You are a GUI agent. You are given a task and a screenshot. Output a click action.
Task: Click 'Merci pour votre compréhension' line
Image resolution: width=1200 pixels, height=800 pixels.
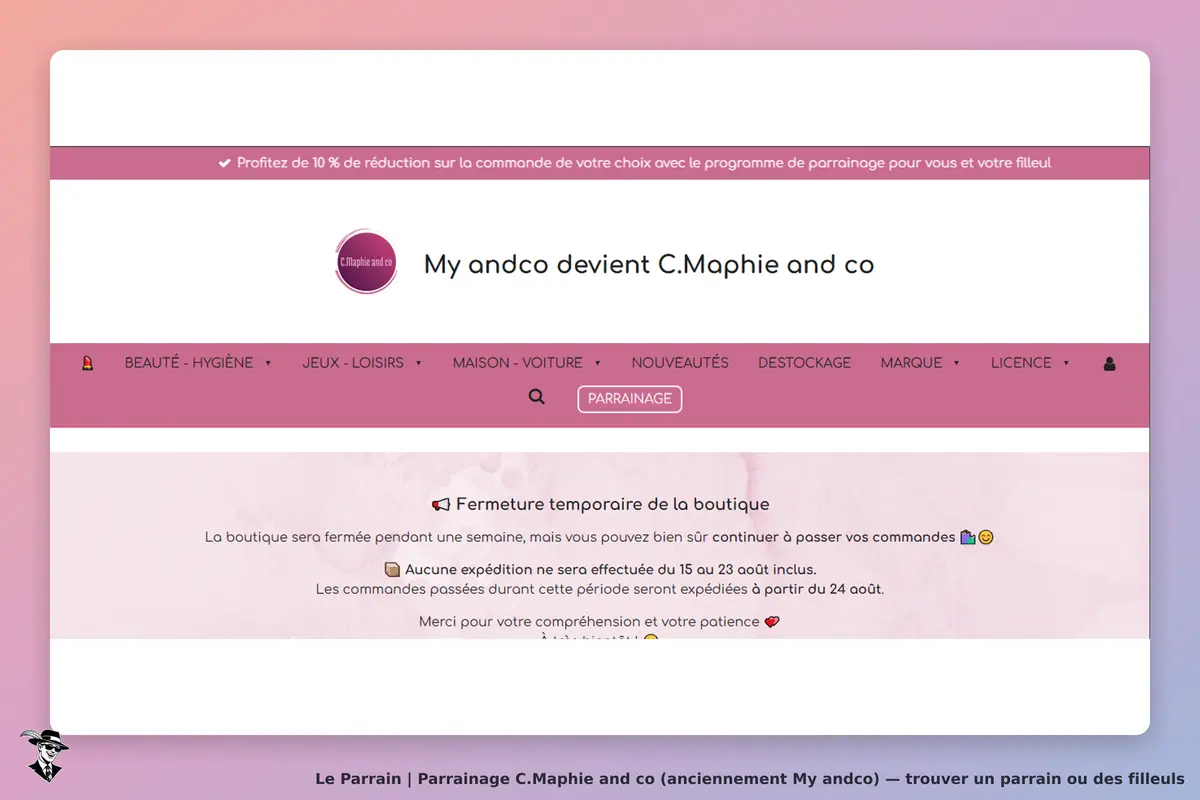click(x=599, y=622)
